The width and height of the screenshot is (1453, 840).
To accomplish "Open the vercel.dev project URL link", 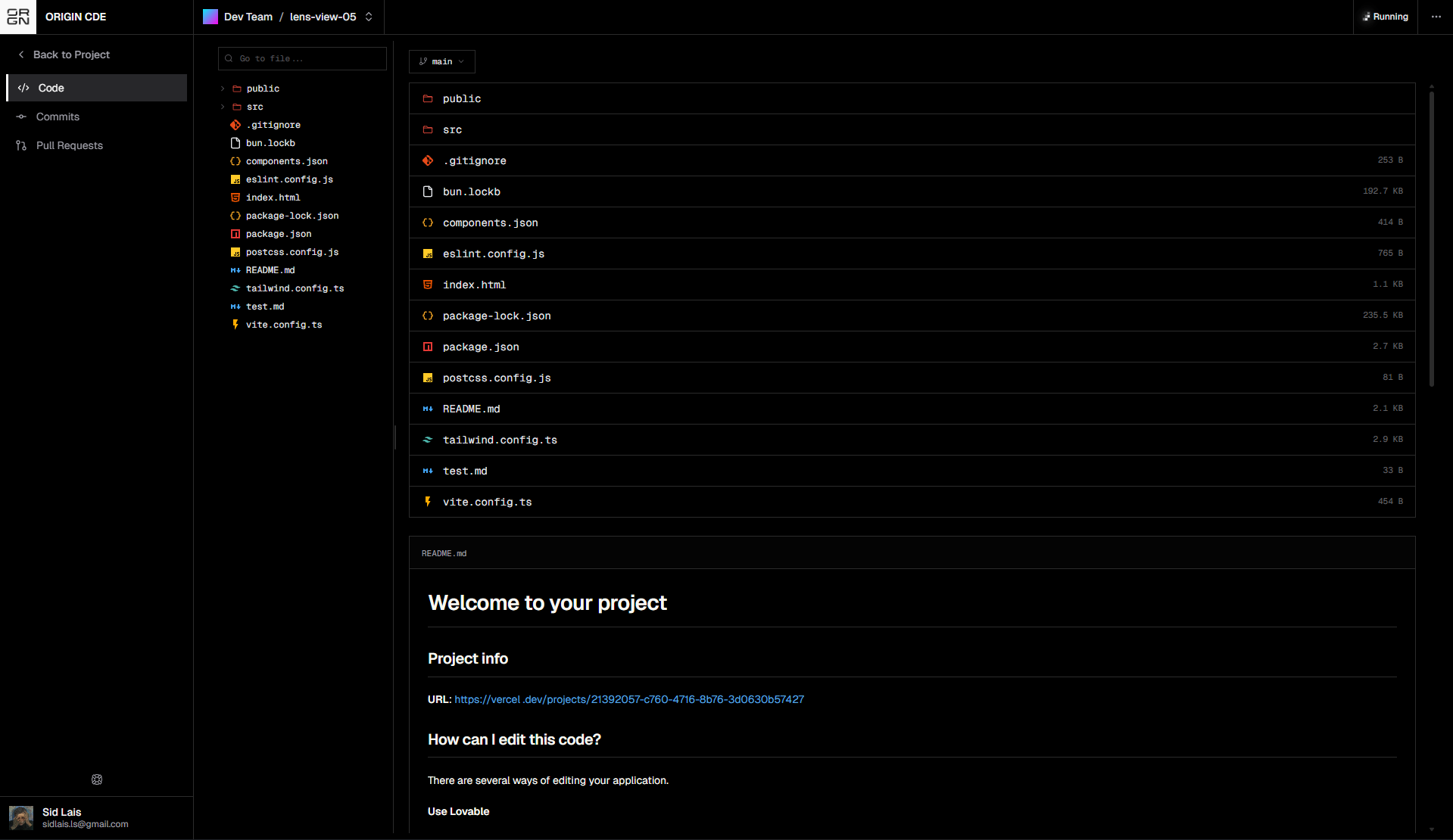I will pyautogui.click(x=628, y=699).
